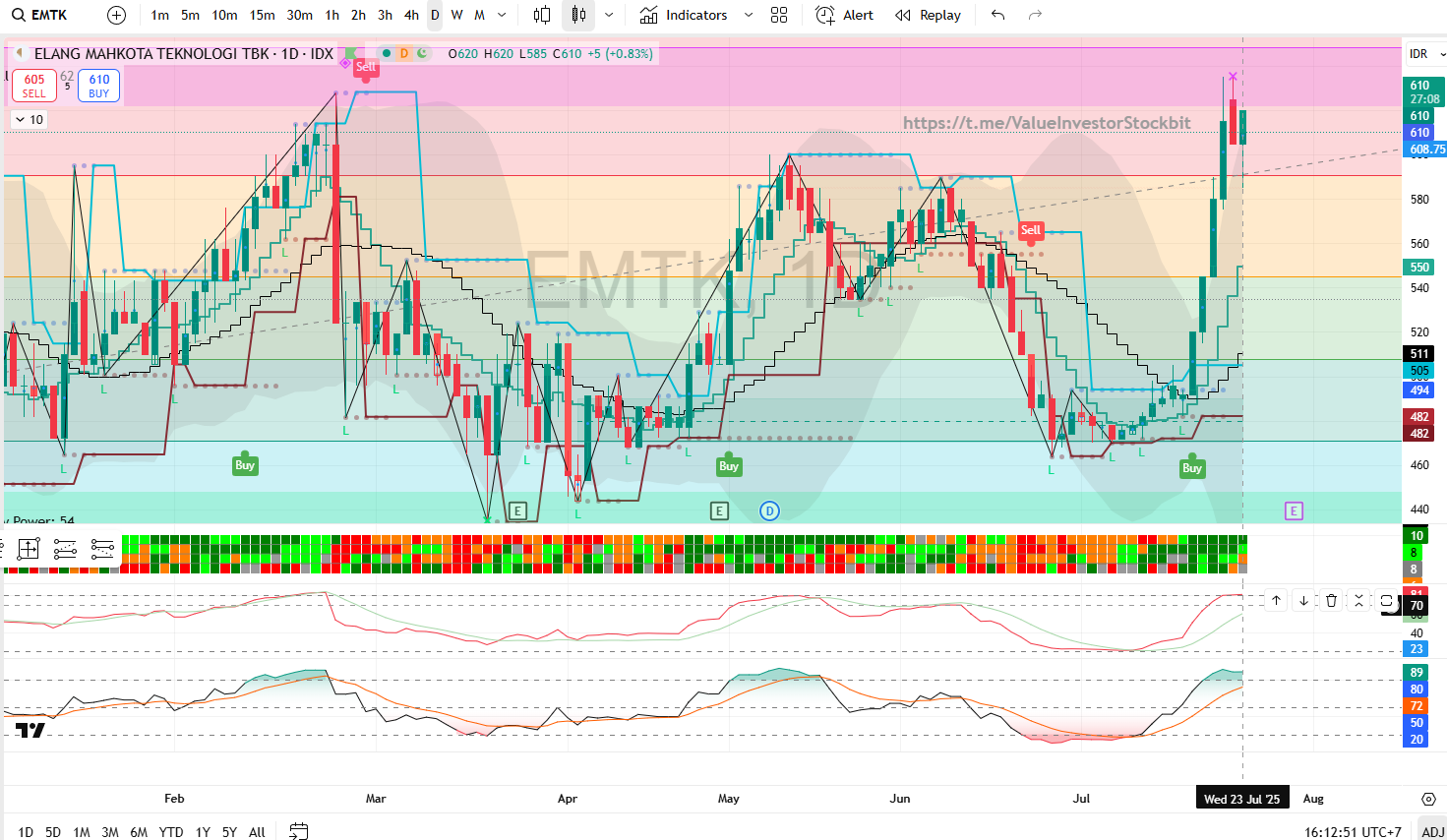
Task: Click the purple E earnings marker
Action: click(1294, 510)
